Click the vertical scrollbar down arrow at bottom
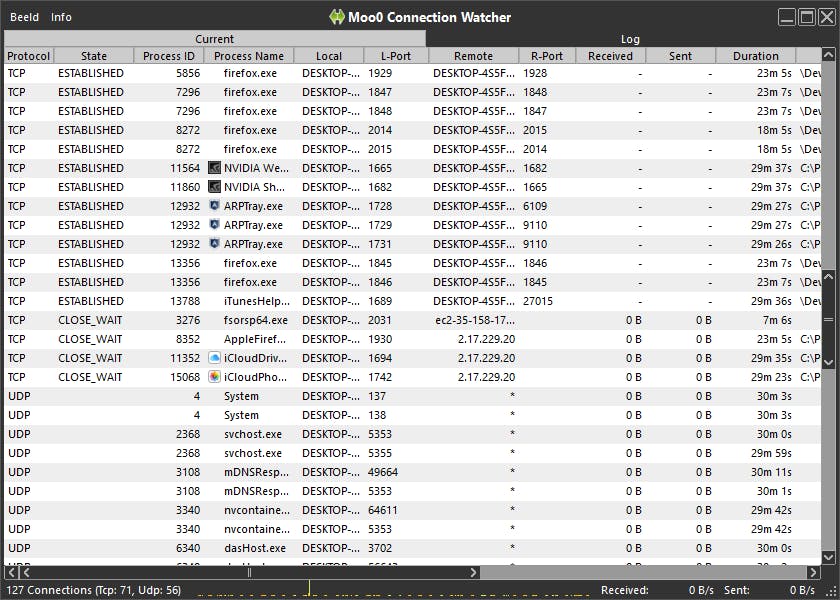Viewport: 840px width, 600px height. click(828, 558)
